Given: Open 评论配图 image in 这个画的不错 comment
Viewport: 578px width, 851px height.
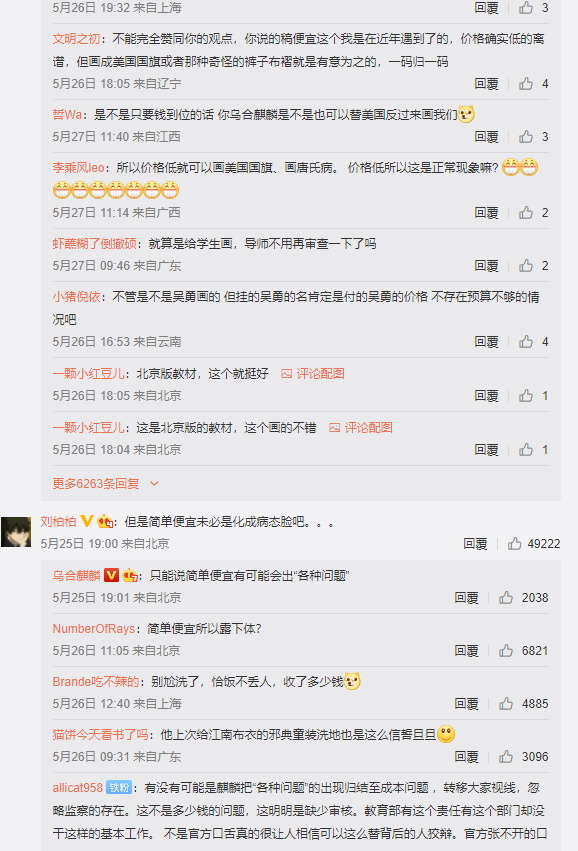Looking at the screenshot, I should pyautogui.click(x=361, y=428).
